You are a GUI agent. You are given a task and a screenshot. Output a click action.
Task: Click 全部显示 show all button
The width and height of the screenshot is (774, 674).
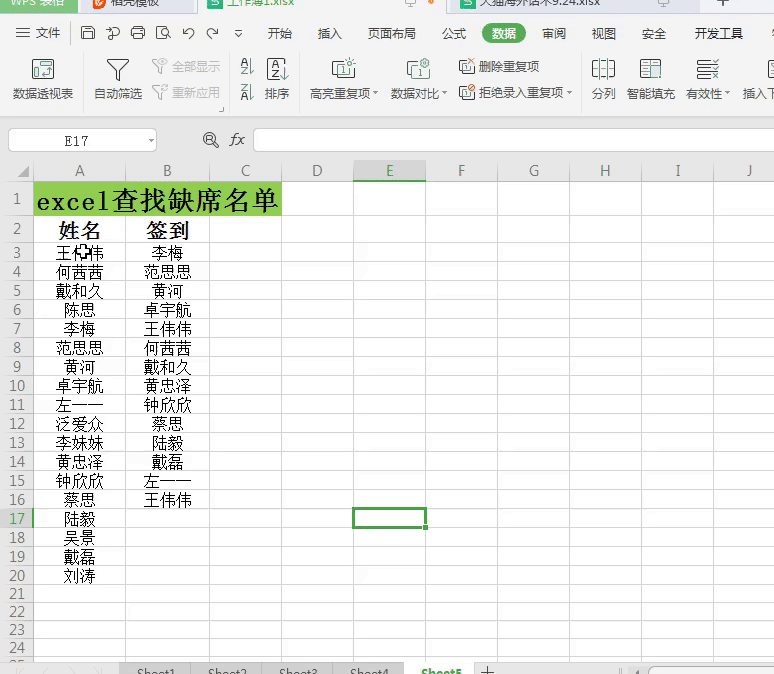pyautogui.click(x=186, y=66)
